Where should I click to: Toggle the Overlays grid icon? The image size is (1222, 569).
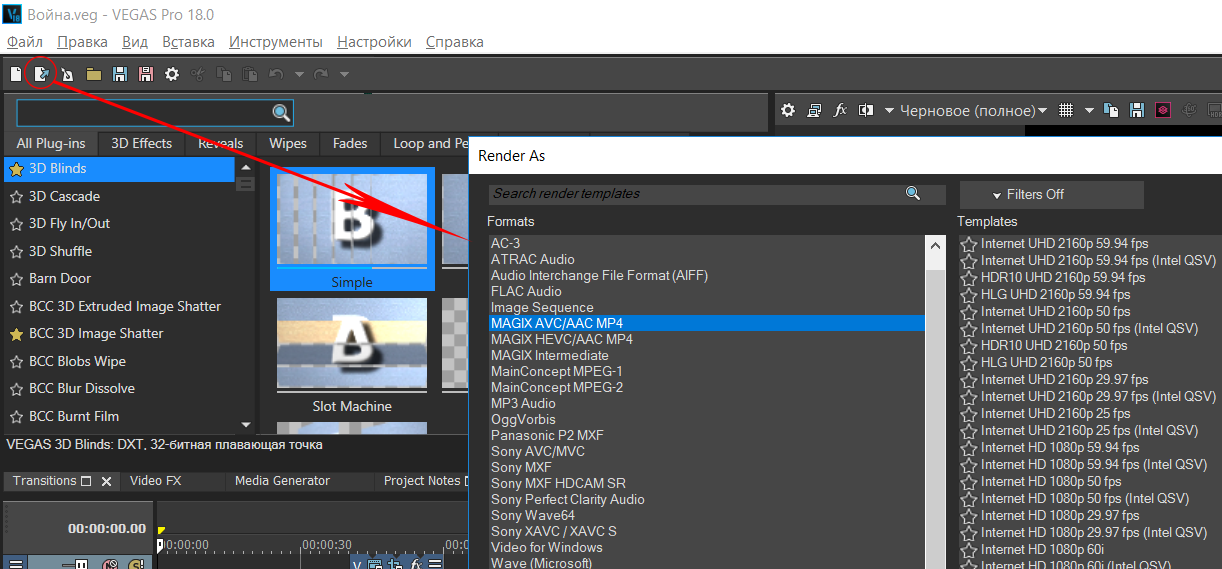point(1066,110)
